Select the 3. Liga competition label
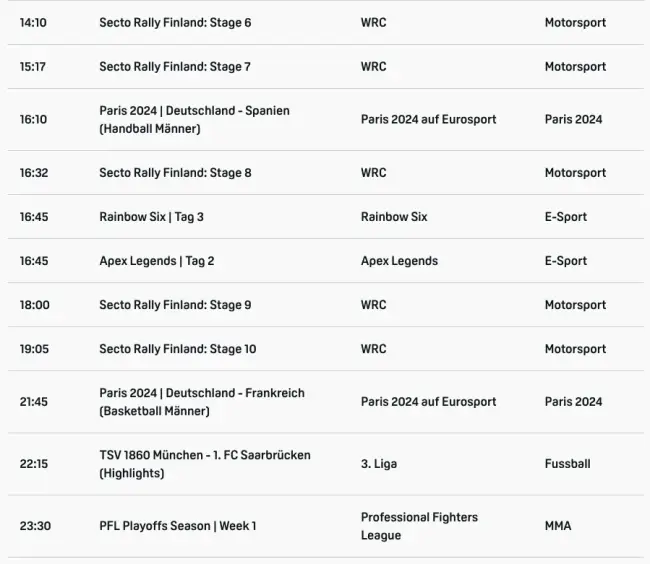Screen dimensions: 650x564 point(379,464)
